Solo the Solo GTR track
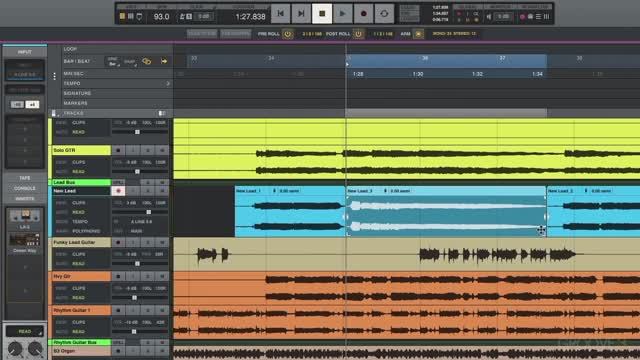Viewport: 640px width, 360px height. 148,150
